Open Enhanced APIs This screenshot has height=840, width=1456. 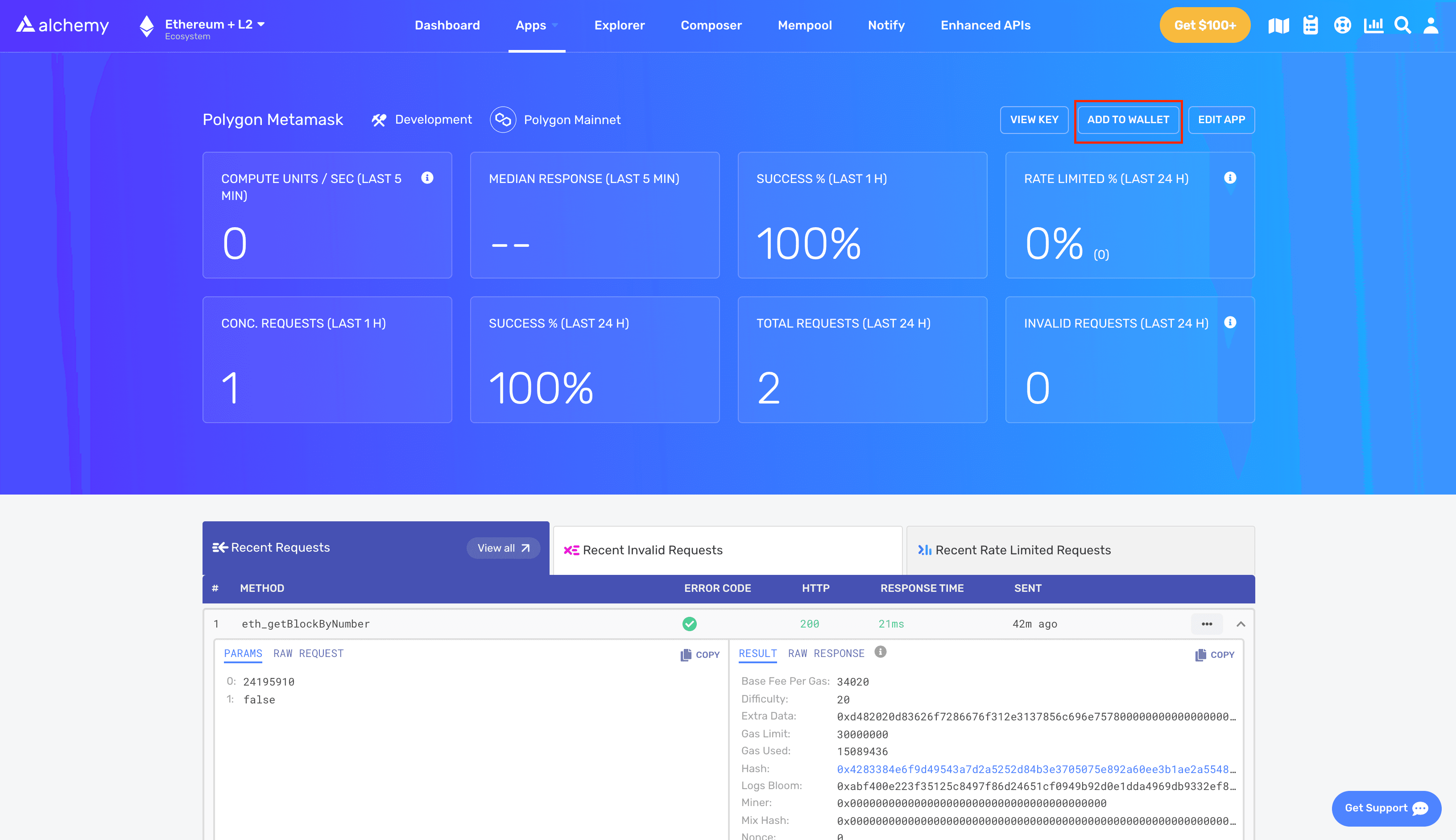[985, 25]
